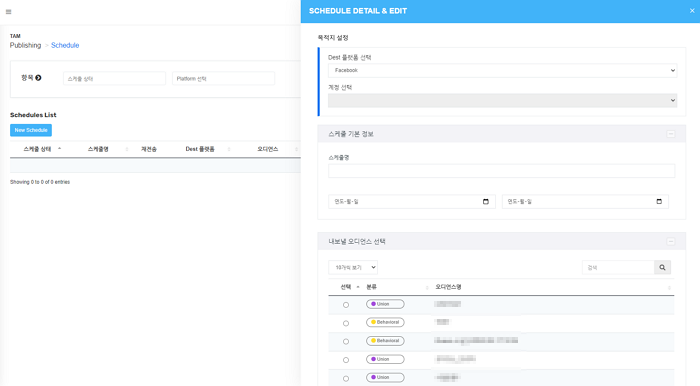The height and width of the screenshot is (386, 700).
Task: Click the end date input field
Action: [585, 202]
